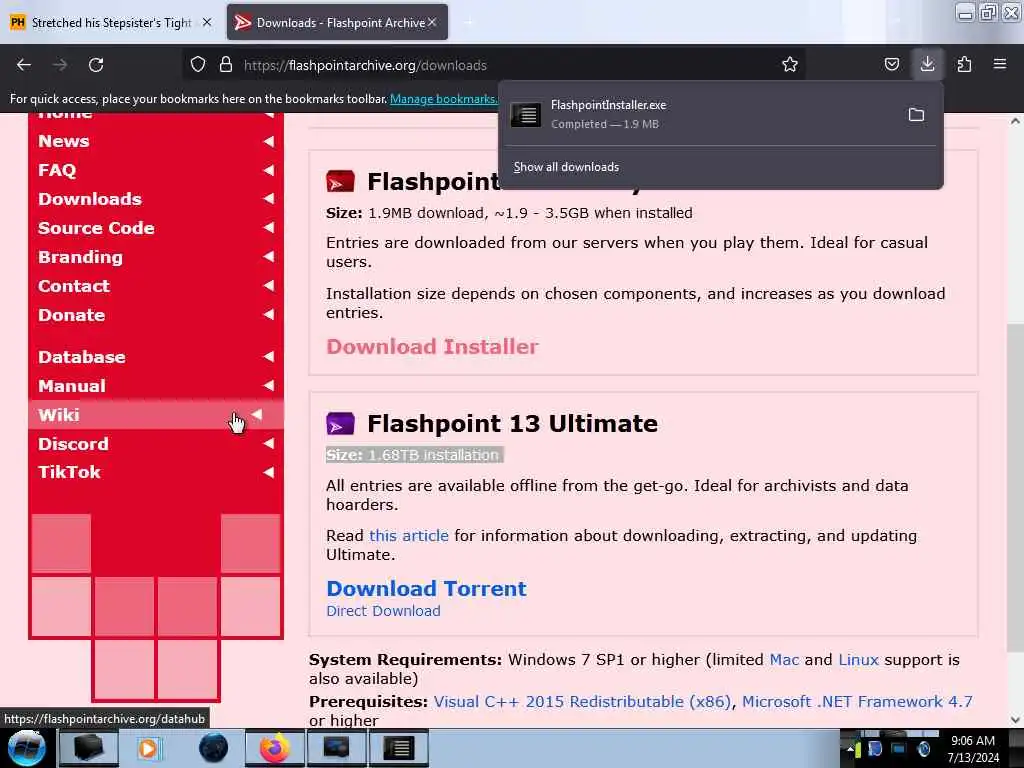
Task: Open the Firefox hamburger menu
Action: point(1000,64)
